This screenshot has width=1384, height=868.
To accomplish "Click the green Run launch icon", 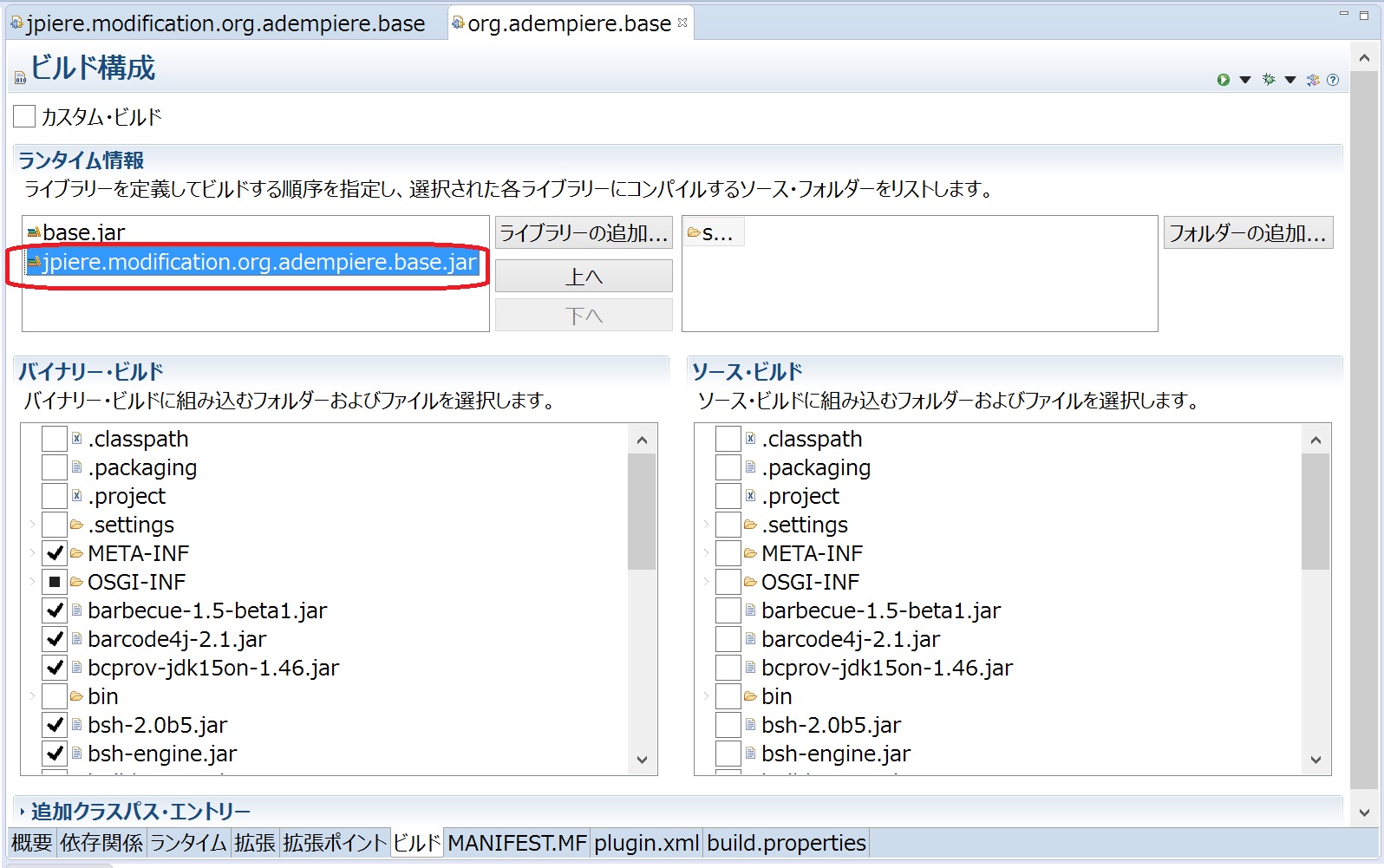I will tap(1223, 80).
